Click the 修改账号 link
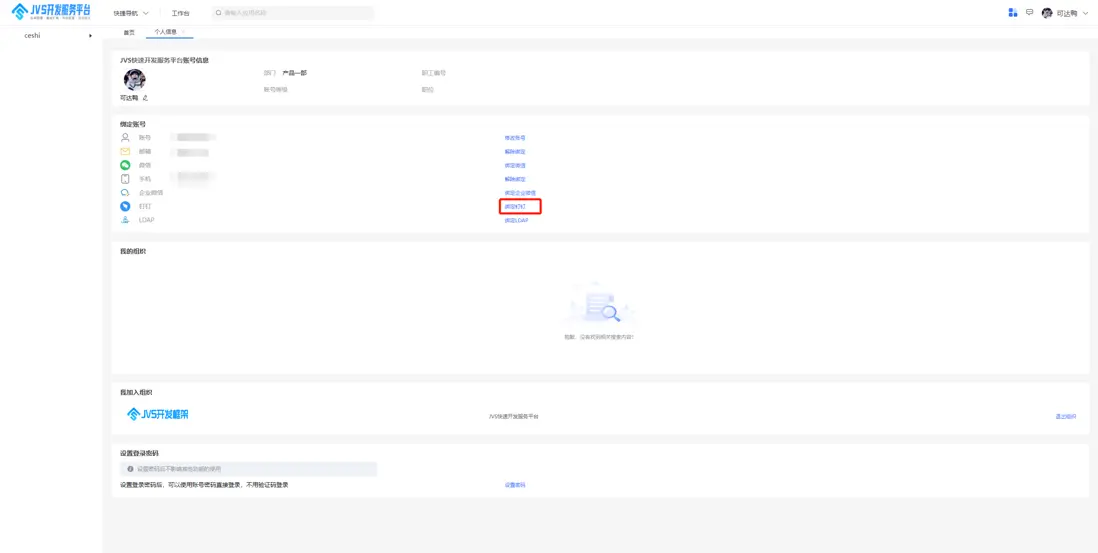This screenshot has height=553, width=1098. [515, 138]
